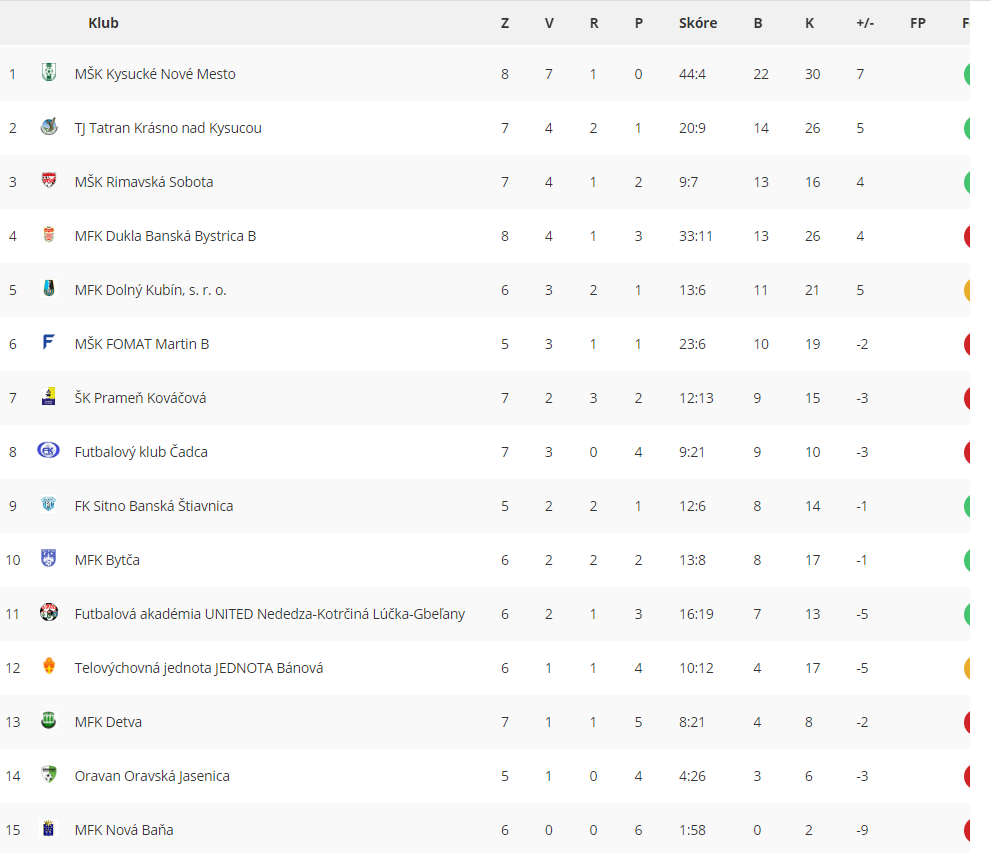Screen dimensions: 991x853
Task: Click the MFK Bytča shield logo
Action: (x=49, y=559)
